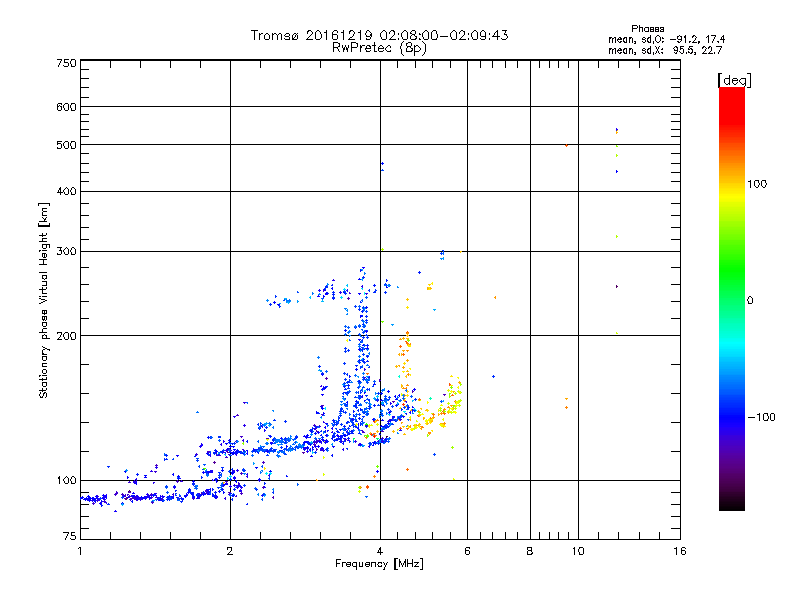Click the x-axis '1' tick label
Image resolution: width=800 pixels, height=600 pixels.
click(80, 551)
